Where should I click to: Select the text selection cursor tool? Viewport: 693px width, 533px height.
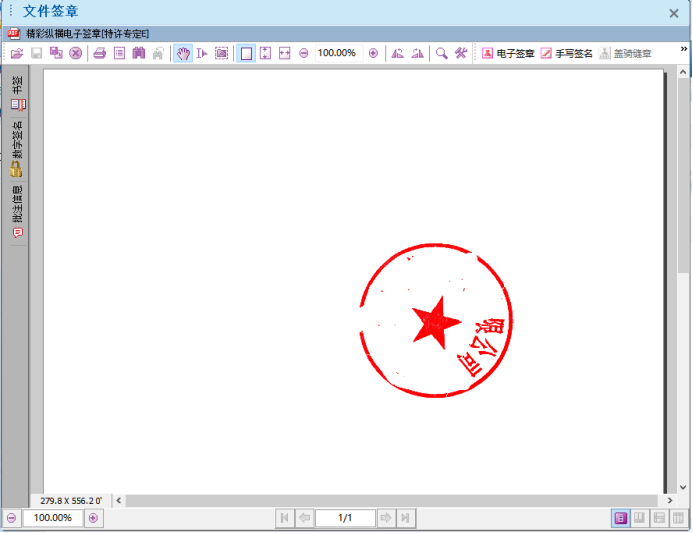pyautogui.click(x=202, y=53)
